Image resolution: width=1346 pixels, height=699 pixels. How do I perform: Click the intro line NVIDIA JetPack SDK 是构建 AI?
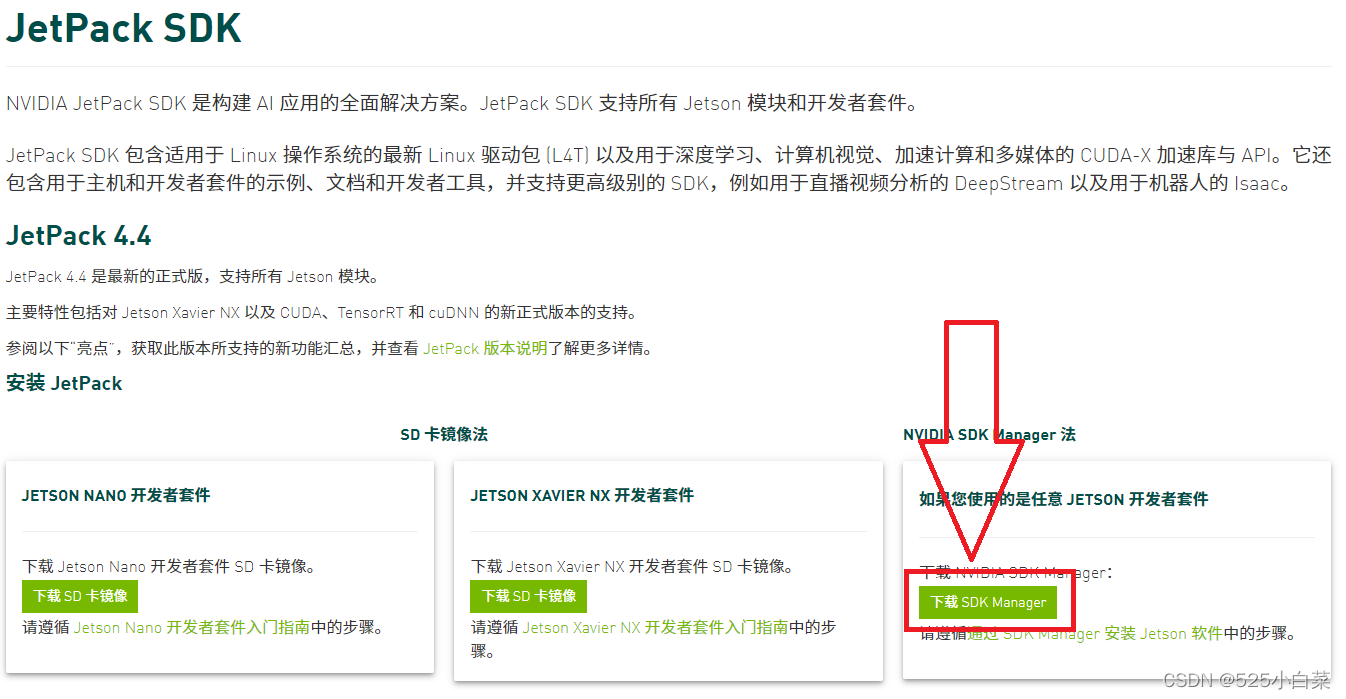tap(461, 103)
